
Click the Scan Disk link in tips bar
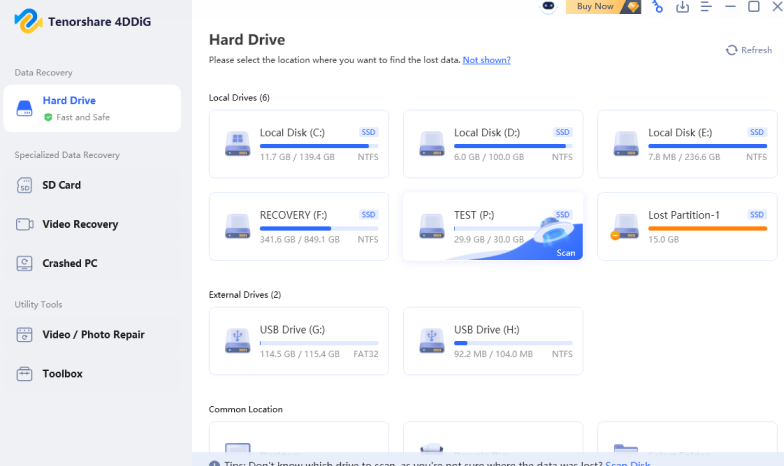[x=628, y=463]
